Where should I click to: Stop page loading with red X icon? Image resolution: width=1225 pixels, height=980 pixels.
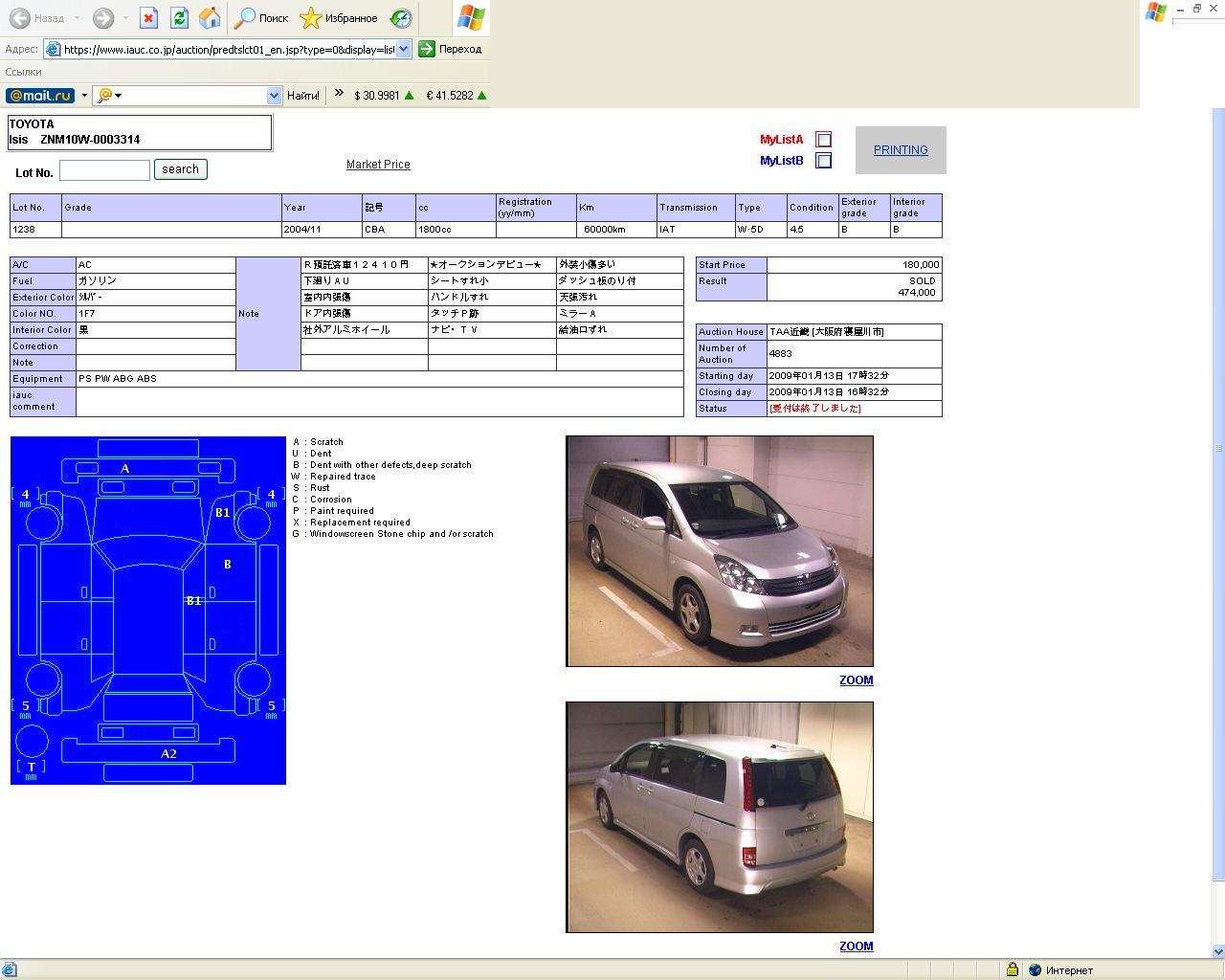(x=148, y=18)
